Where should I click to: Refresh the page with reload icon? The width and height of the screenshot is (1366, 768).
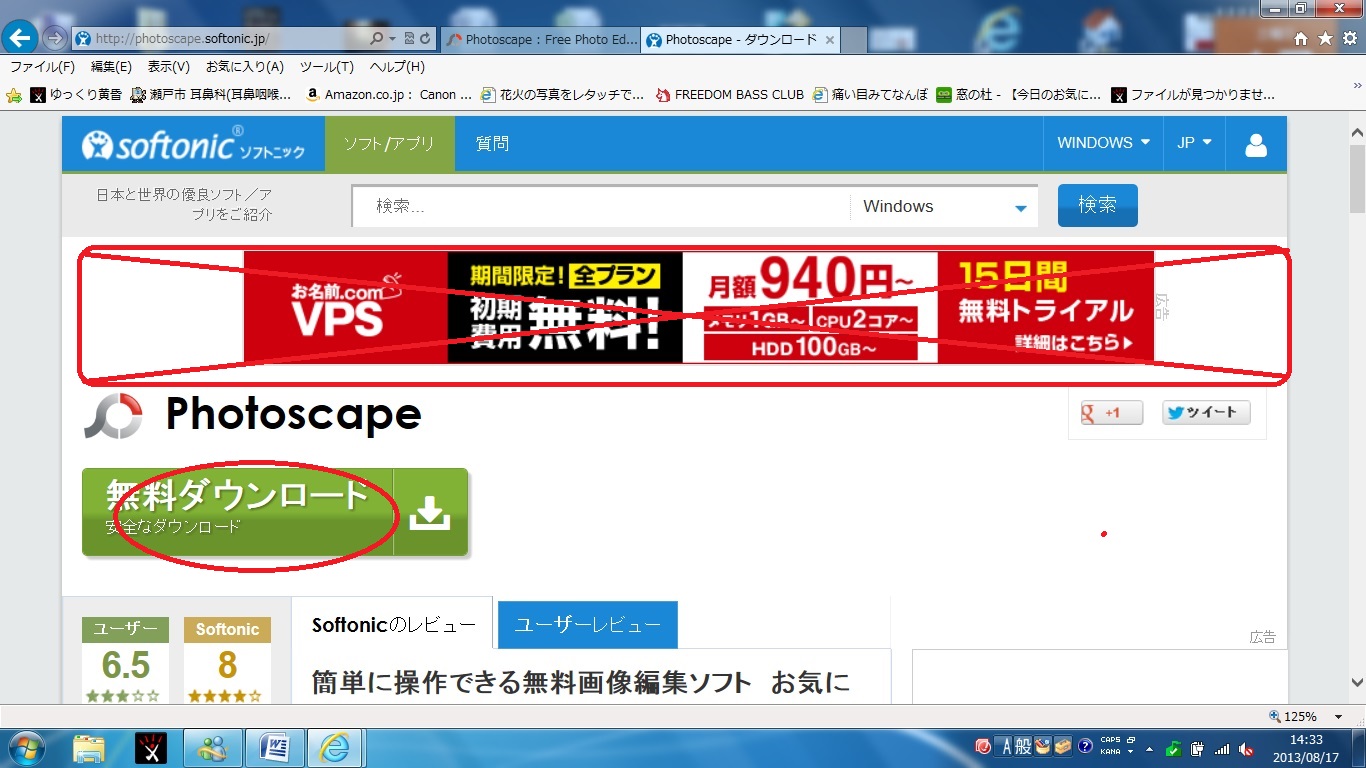(425, 38)
